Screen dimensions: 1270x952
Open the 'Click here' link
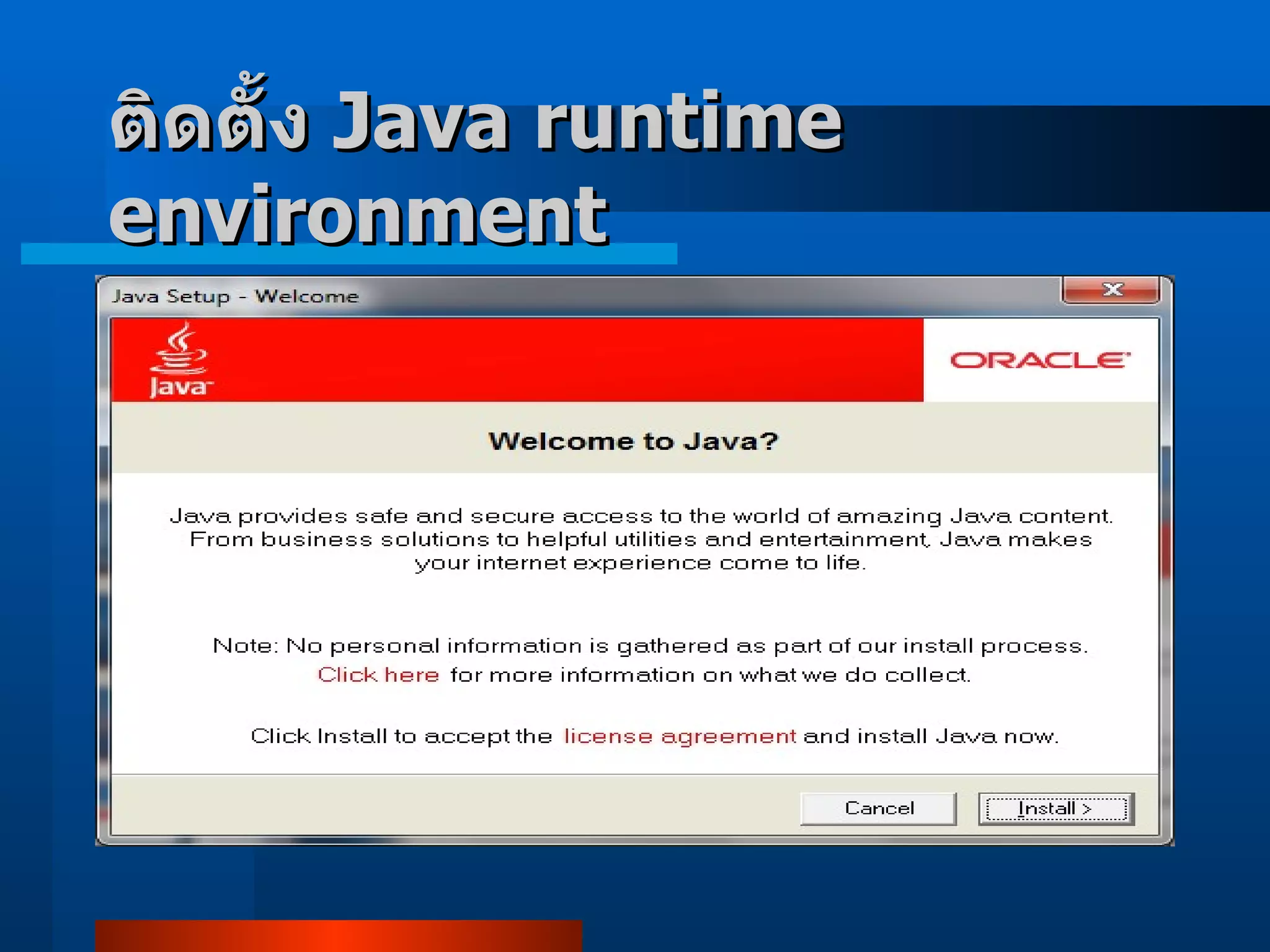pyautogui.click(x=378, y=674)
